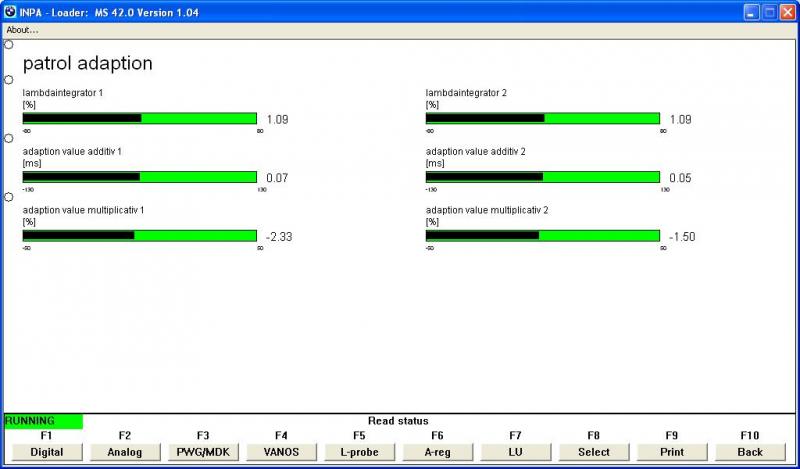Click the lambdaintegrator 1 bar gauge
Viewport: 800px width, 469px height.
pos(140,118)
